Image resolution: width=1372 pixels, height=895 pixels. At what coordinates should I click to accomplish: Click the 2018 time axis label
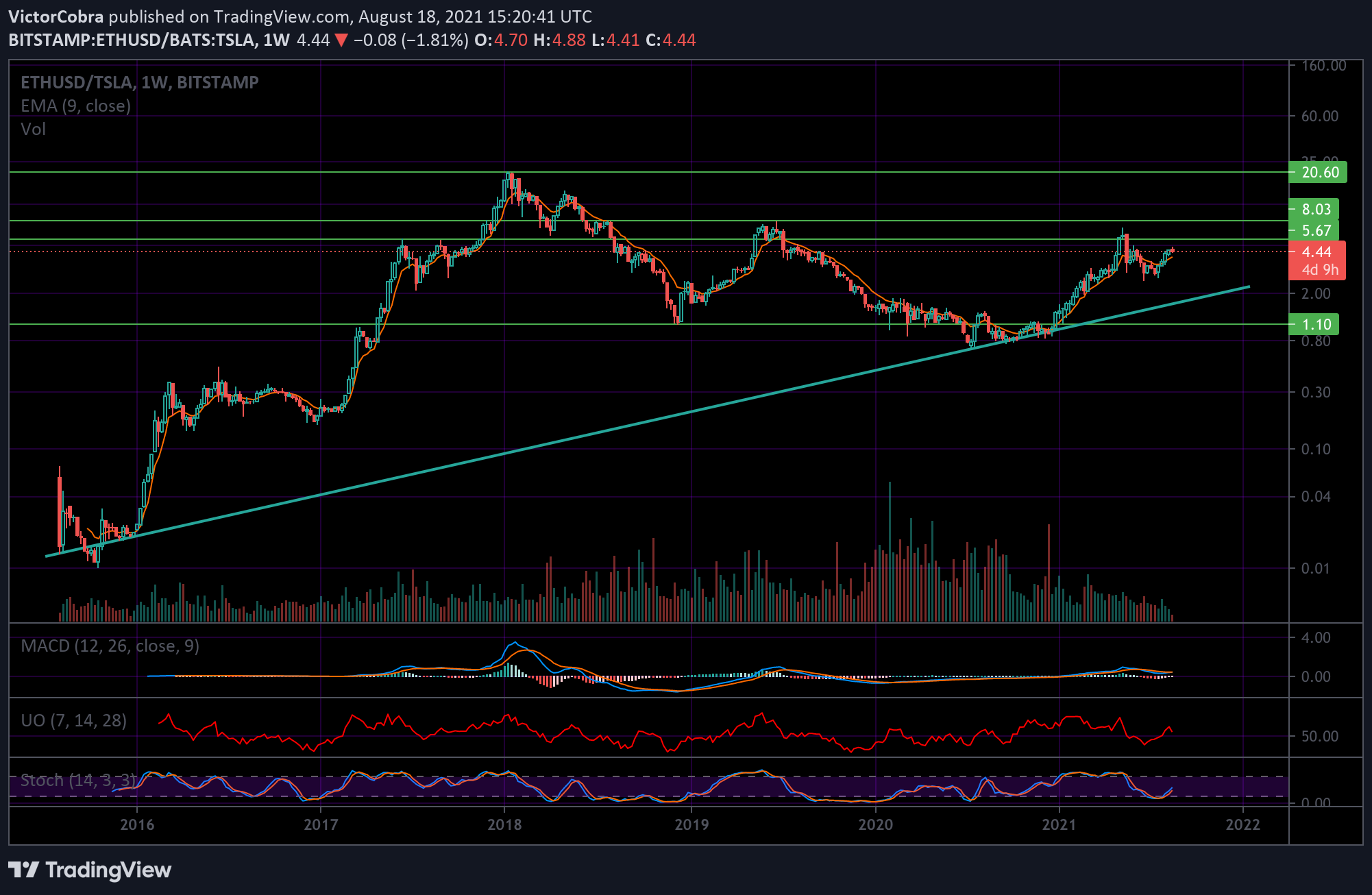point(504,824)
